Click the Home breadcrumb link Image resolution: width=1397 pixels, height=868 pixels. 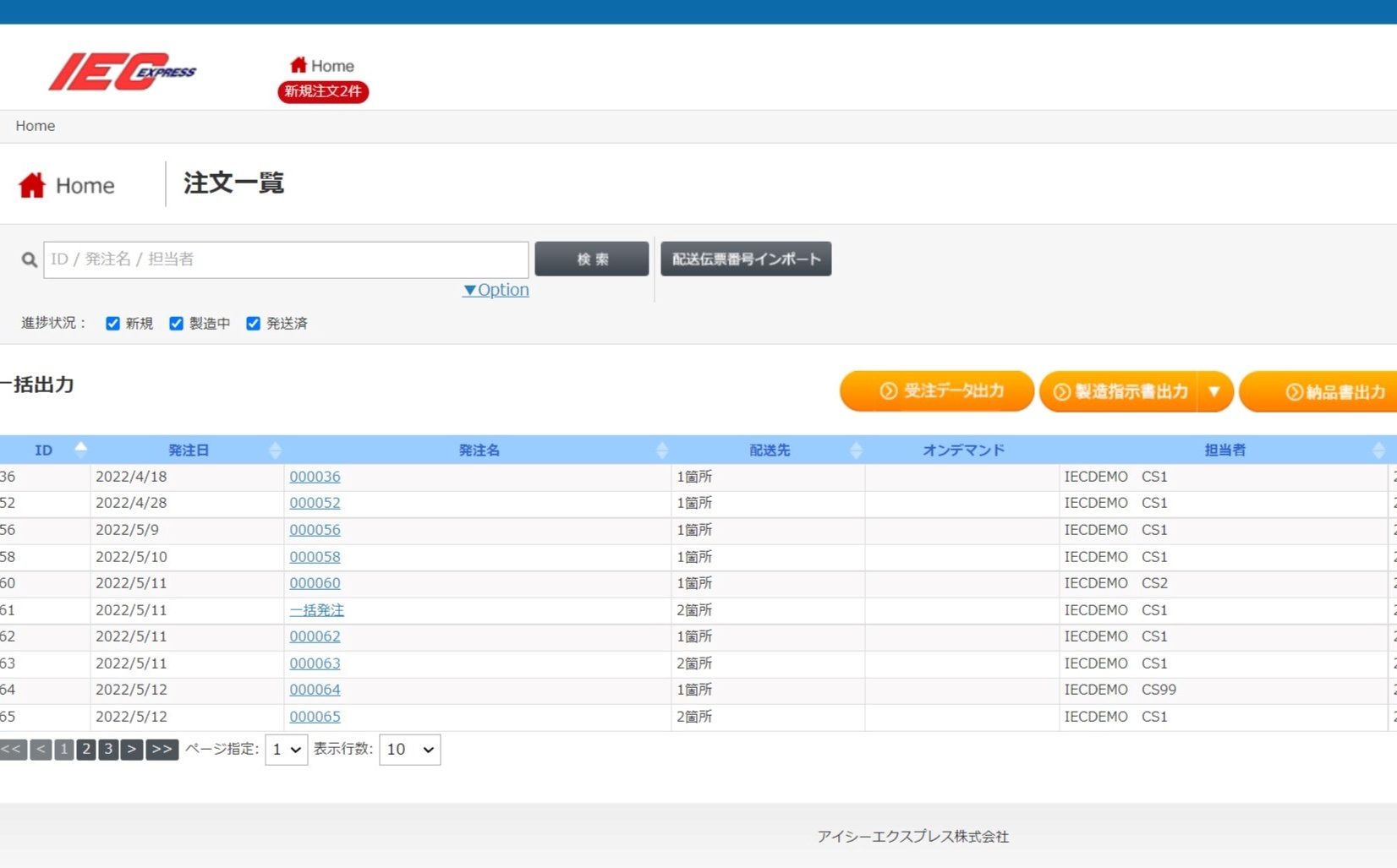[36, 126]
